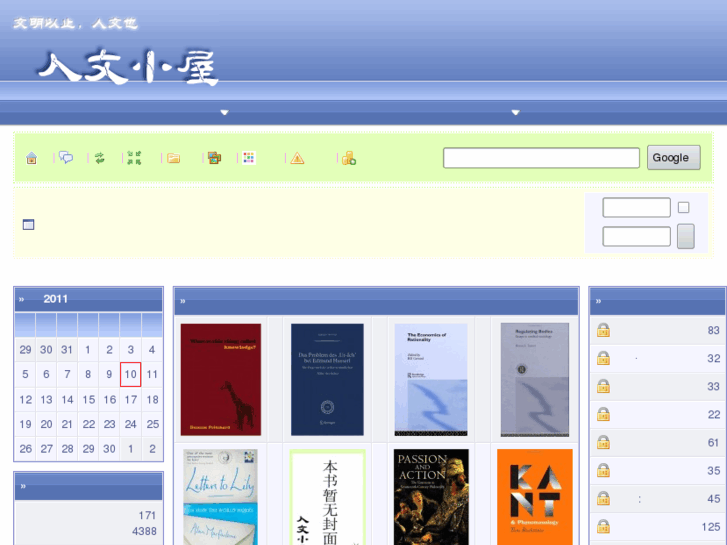Click the 4388 count in statistics panel
The width and height of the screenshot is (727, 545).
[144, 531]
